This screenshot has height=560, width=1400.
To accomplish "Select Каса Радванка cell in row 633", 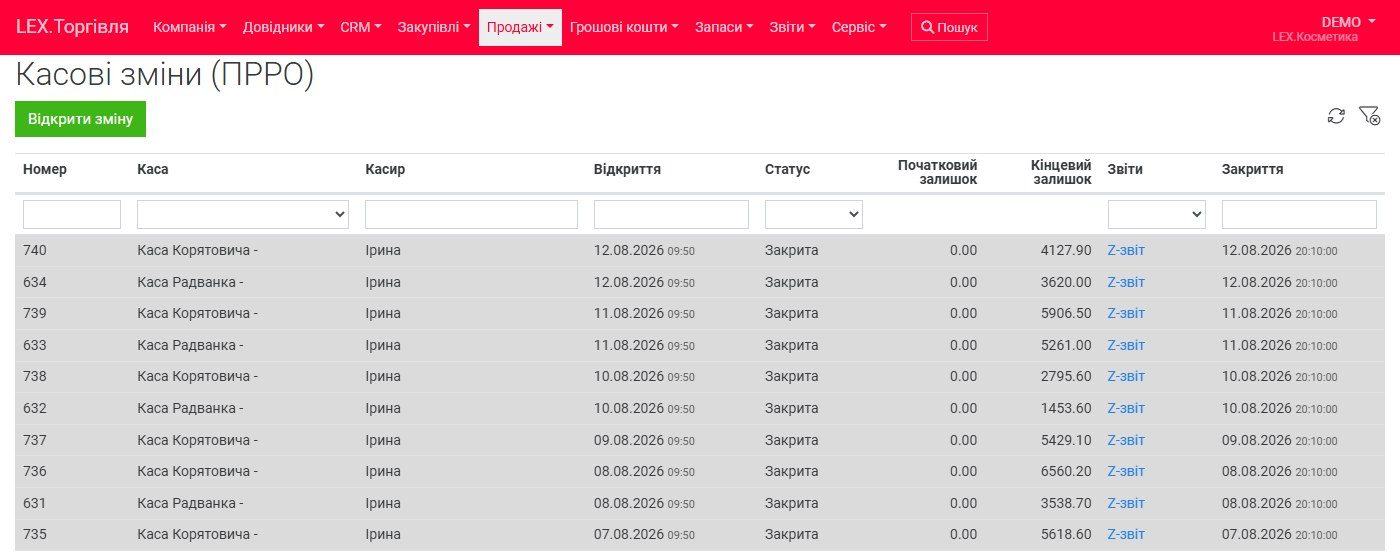I will tap(191, 345).
